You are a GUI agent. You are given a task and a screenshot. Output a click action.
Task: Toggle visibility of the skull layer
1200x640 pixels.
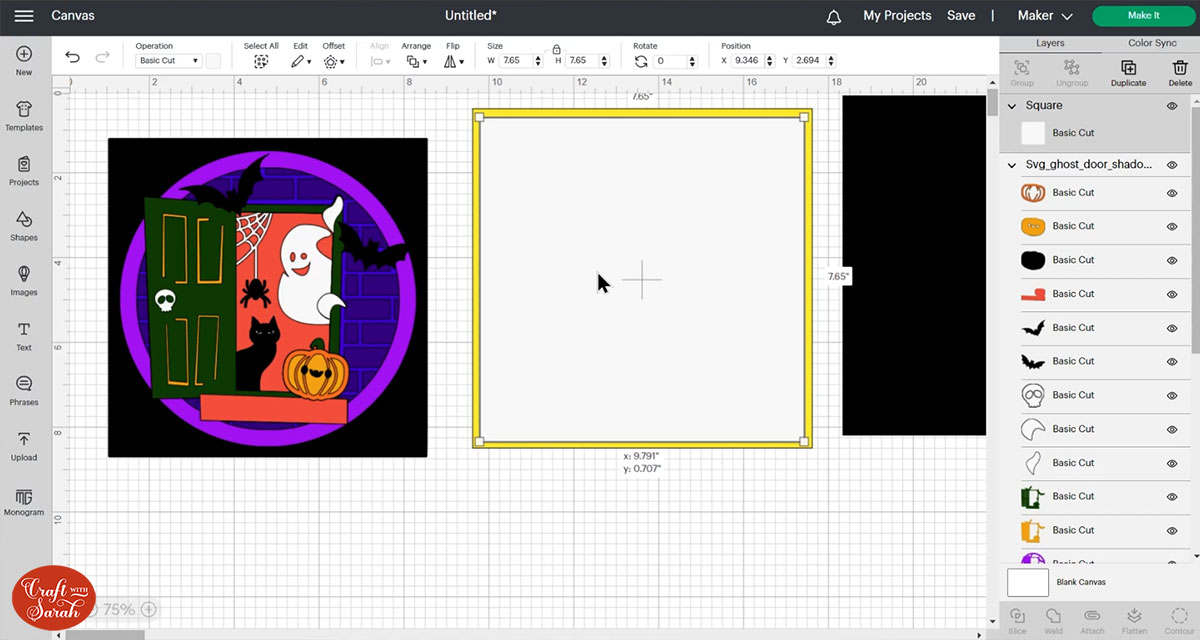1172,395
